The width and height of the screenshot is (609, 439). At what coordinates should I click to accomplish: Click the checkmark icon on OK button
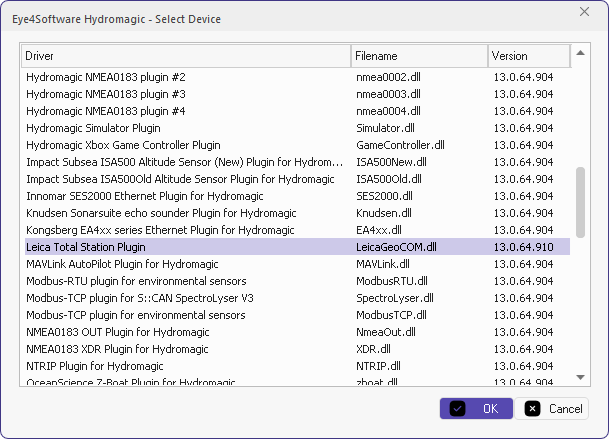point(457,408)
